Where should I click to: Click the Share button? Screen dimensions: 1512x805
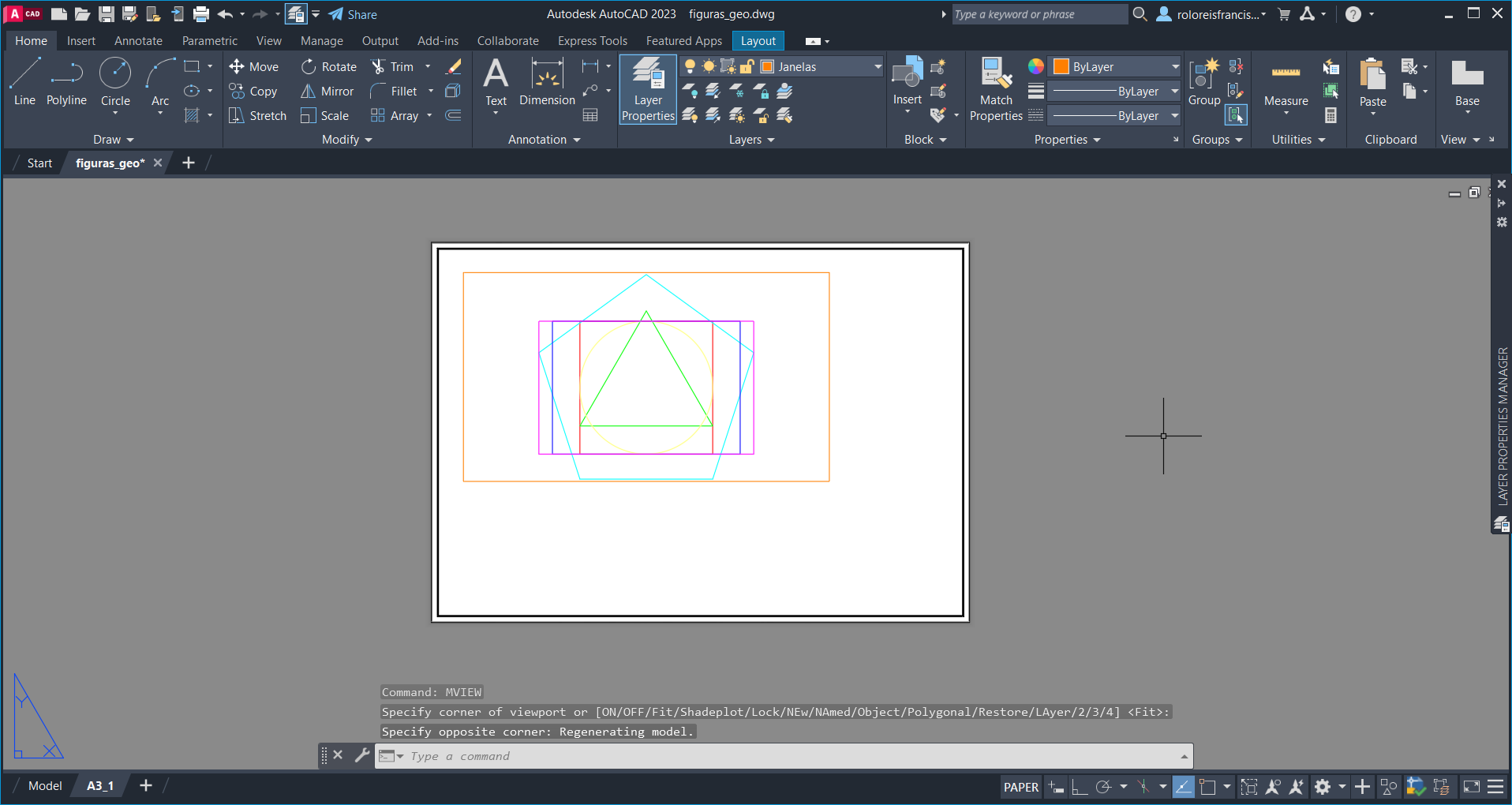click(x=353, y=14)
